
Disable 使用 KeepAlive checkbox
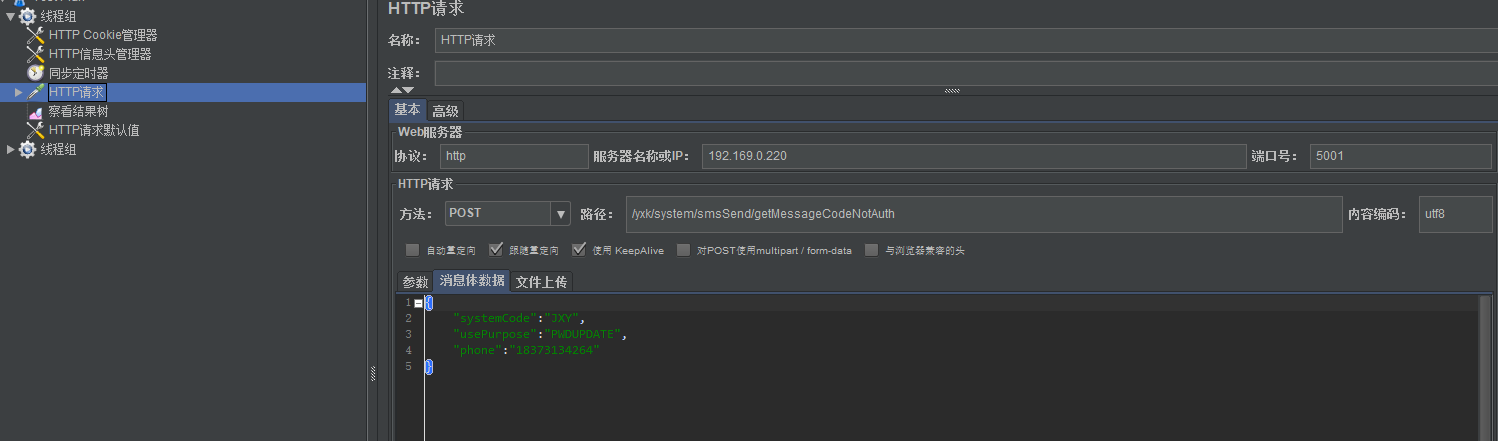[x=578, y=250]
